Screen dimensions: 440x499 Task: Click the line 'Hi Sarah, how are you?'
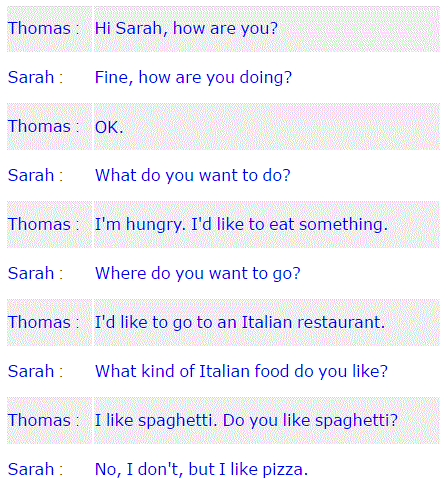pyautogui.click(x=186, y=28)
